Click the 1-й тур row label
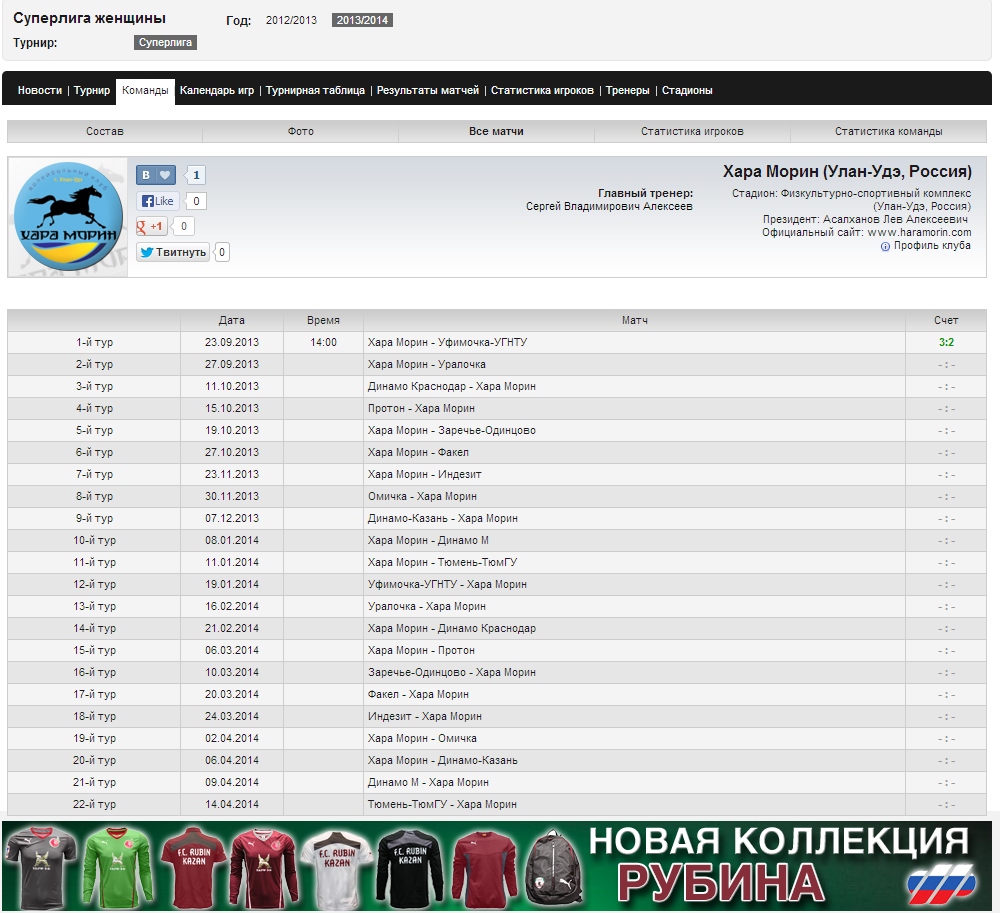Image resolution: width=1000 pixels, height=913 pixels. [x=94, y=342]
